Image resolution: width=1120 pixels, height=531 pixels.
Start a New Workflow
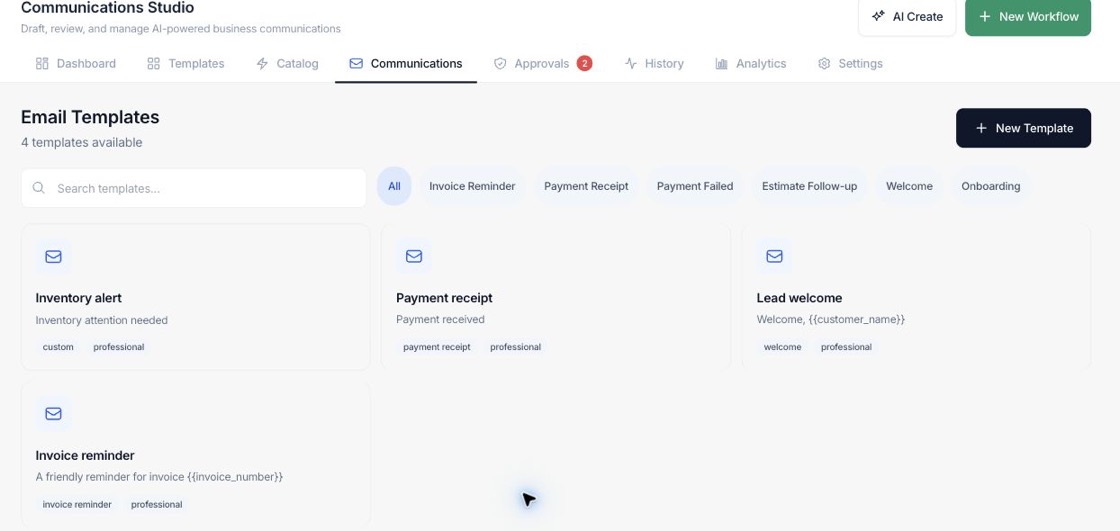point(1028,16)
